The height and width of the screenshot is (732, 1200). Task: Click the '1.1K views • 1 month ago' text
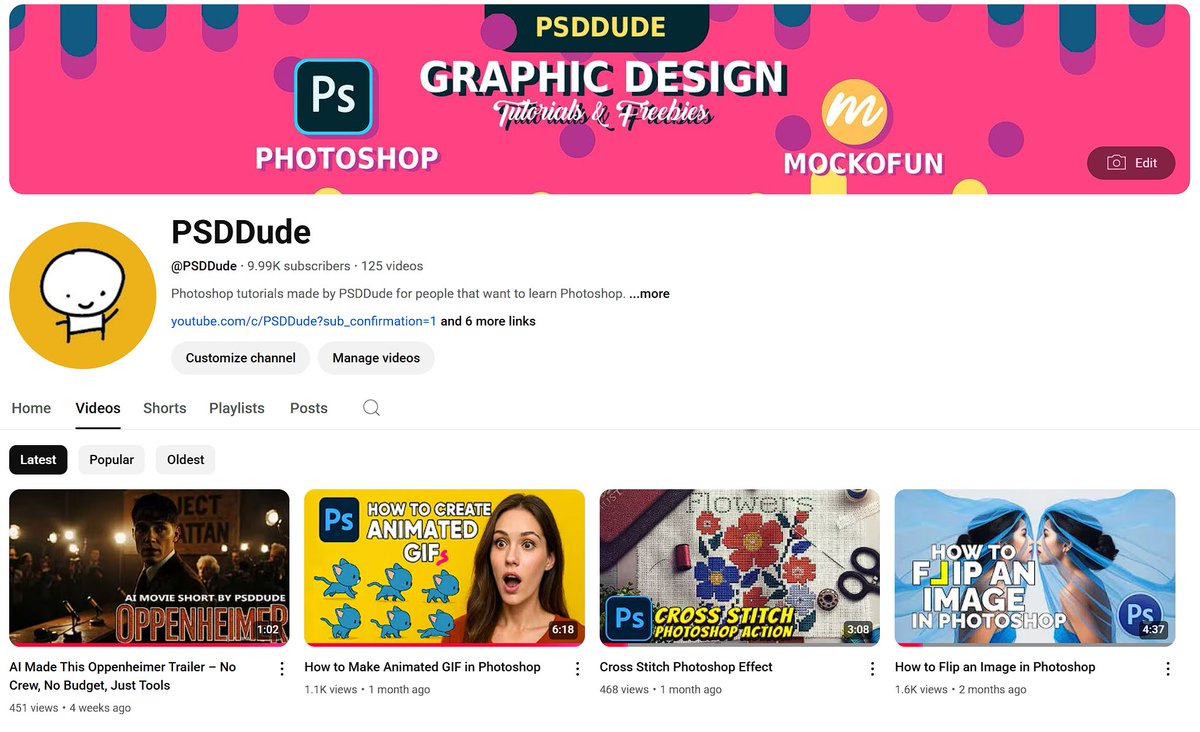tap(367, 690)
